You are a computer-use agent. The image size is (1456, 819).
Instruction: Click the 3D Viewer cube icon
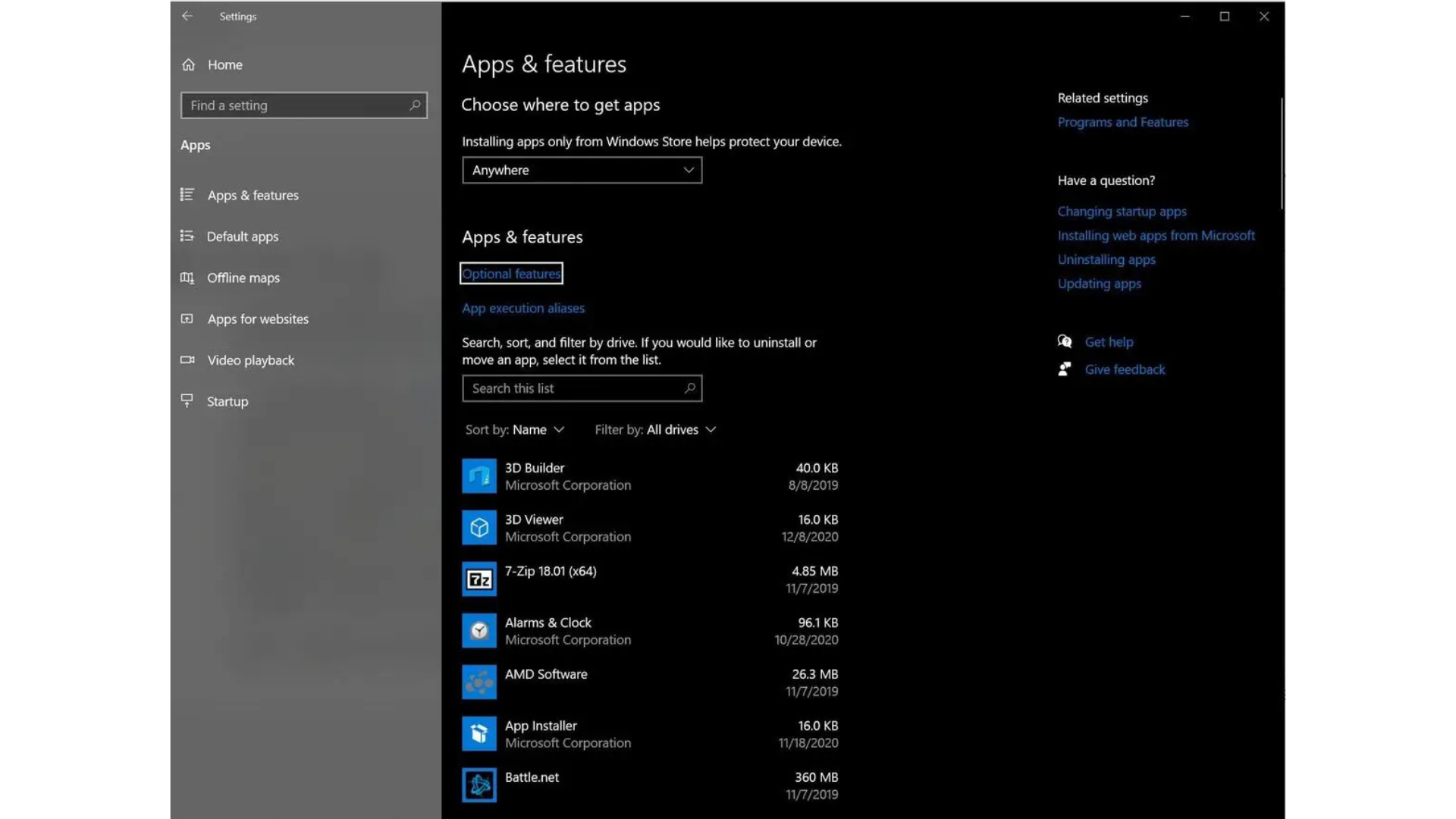(479, 528)
